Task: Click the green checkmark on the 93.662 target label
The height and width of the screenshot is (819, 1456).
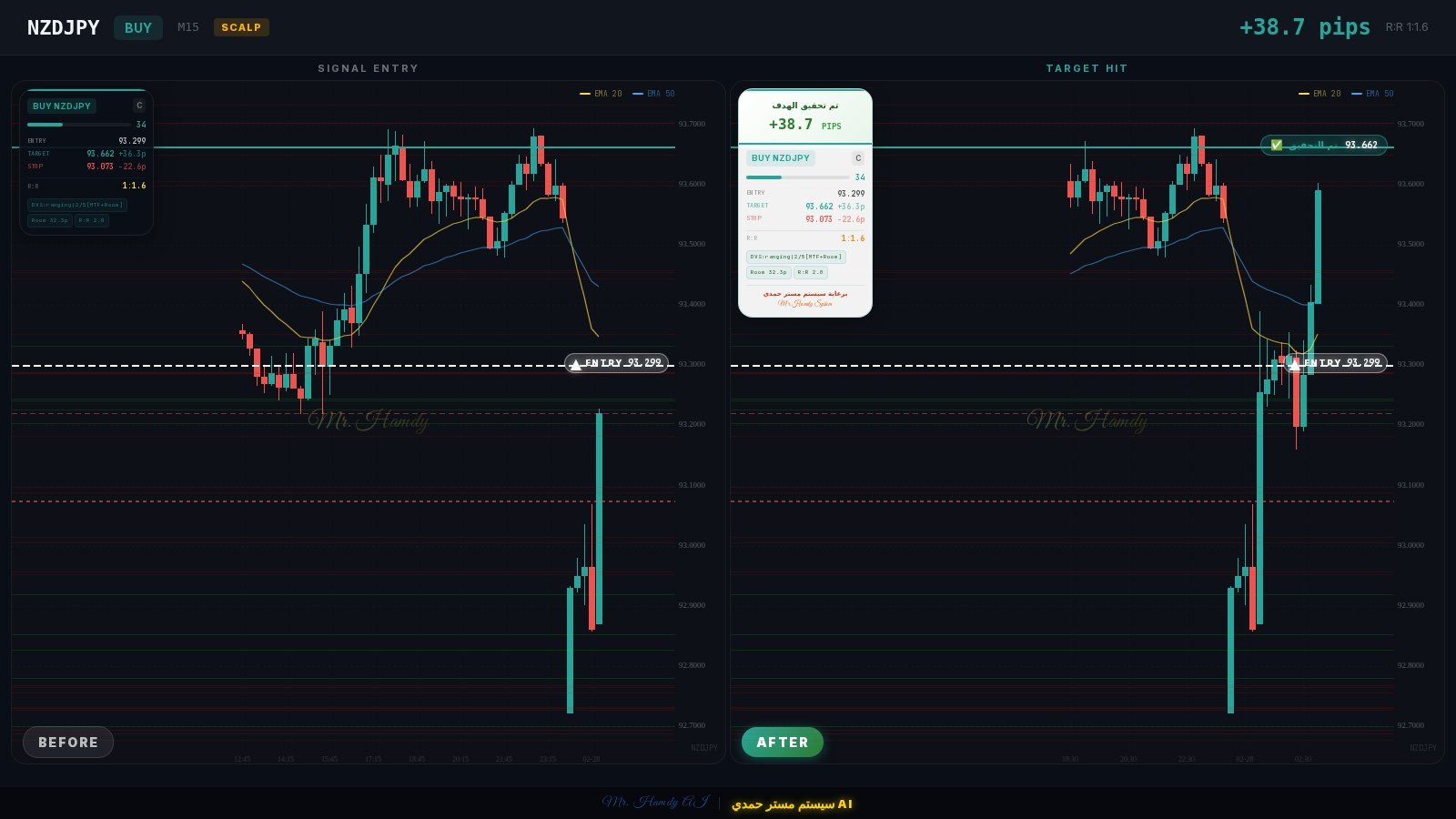Action: [x=1276, y=146]
